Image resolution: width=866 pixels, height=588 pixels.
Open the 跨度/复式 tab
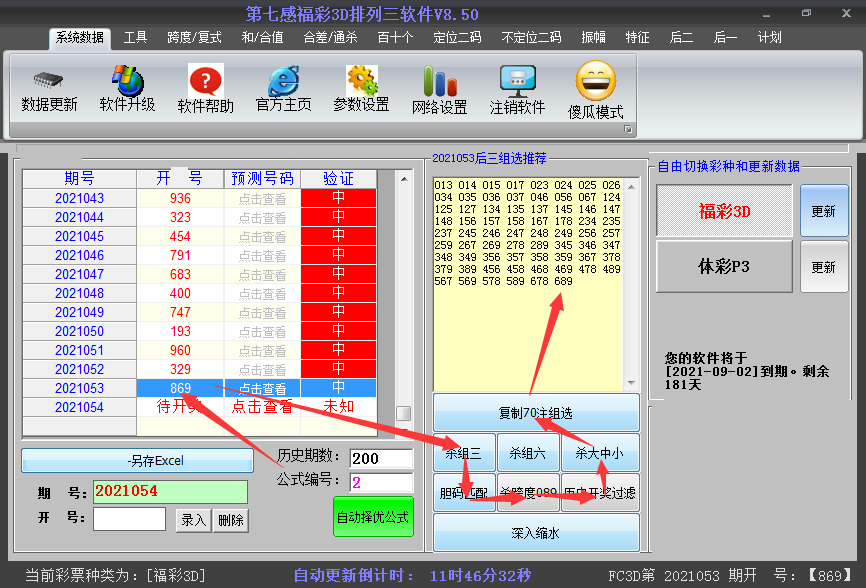tap(194, 38)
